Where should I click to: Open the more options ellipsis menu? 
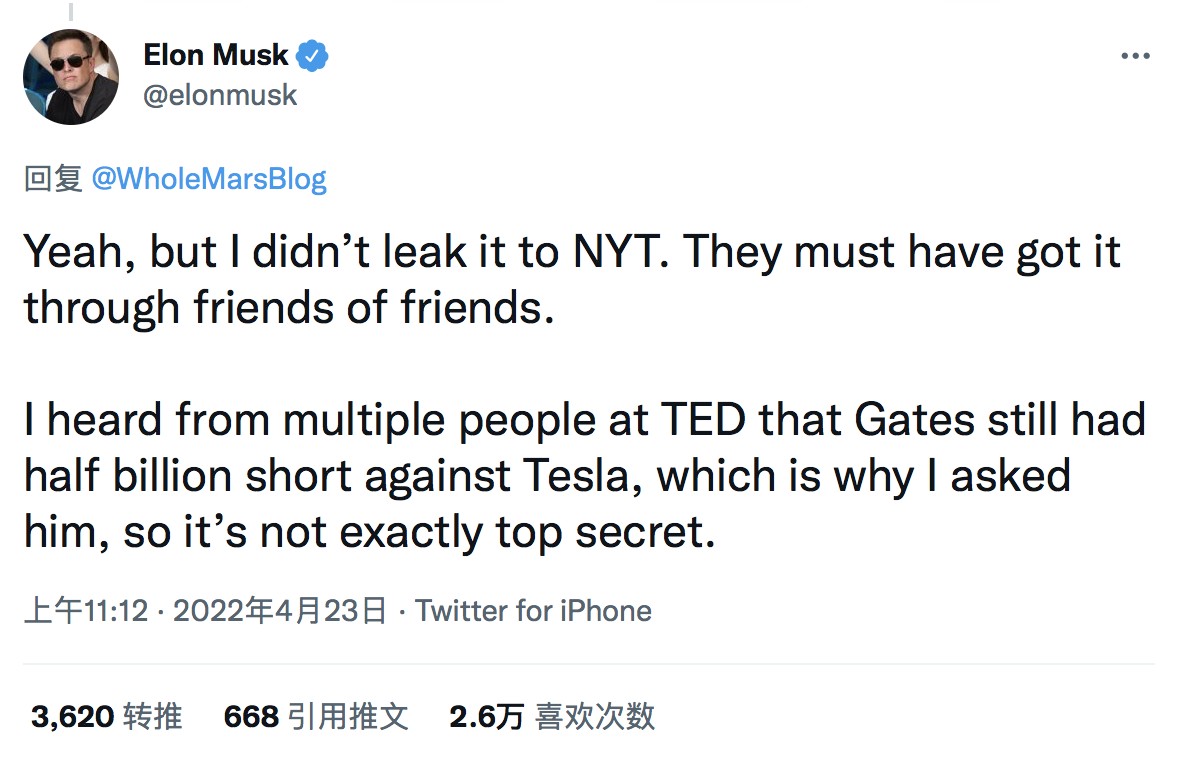click(x=1135, y=56)
